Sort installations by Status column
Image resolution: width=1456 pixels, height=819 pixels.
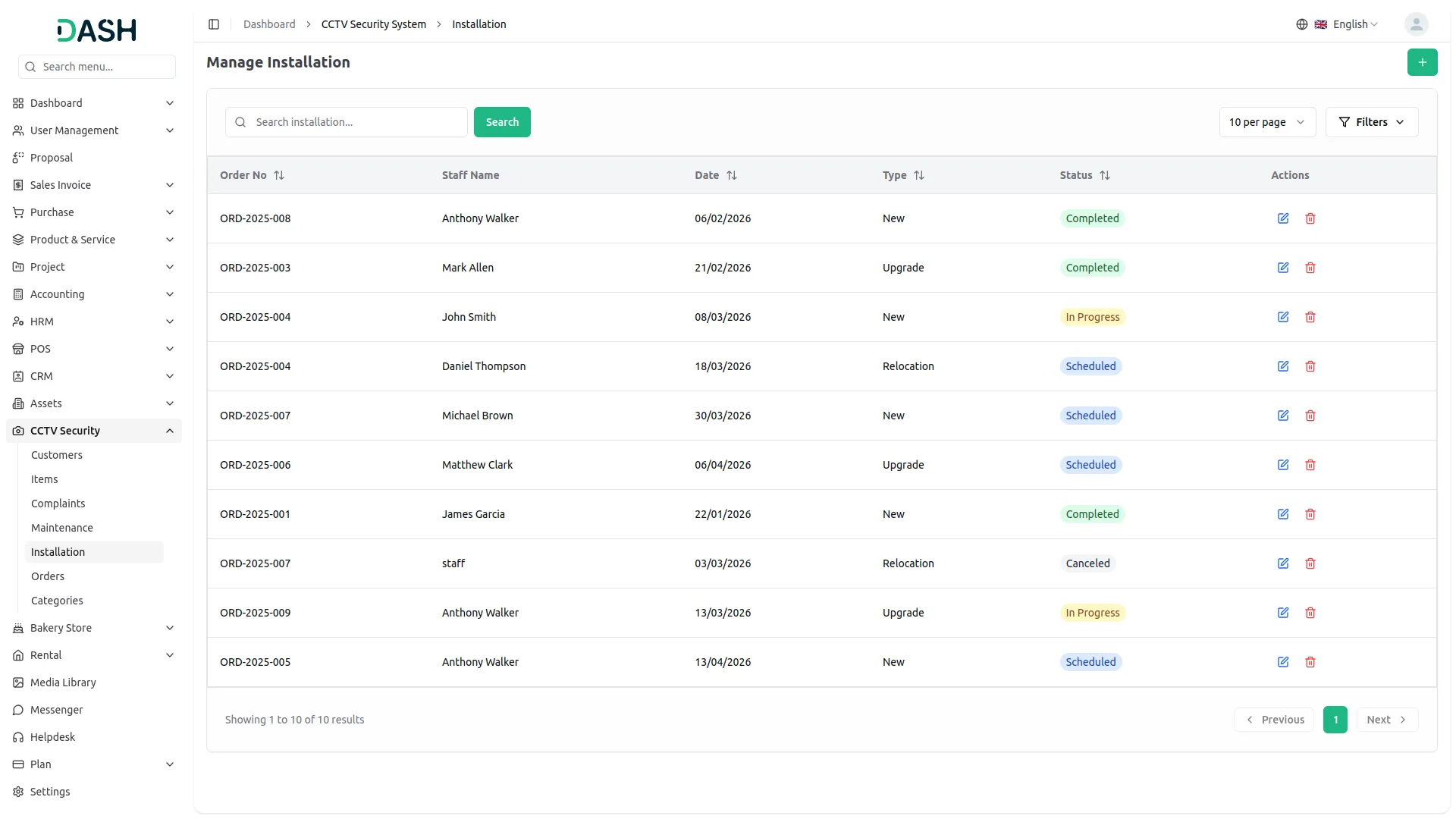tap(1104, 175)
